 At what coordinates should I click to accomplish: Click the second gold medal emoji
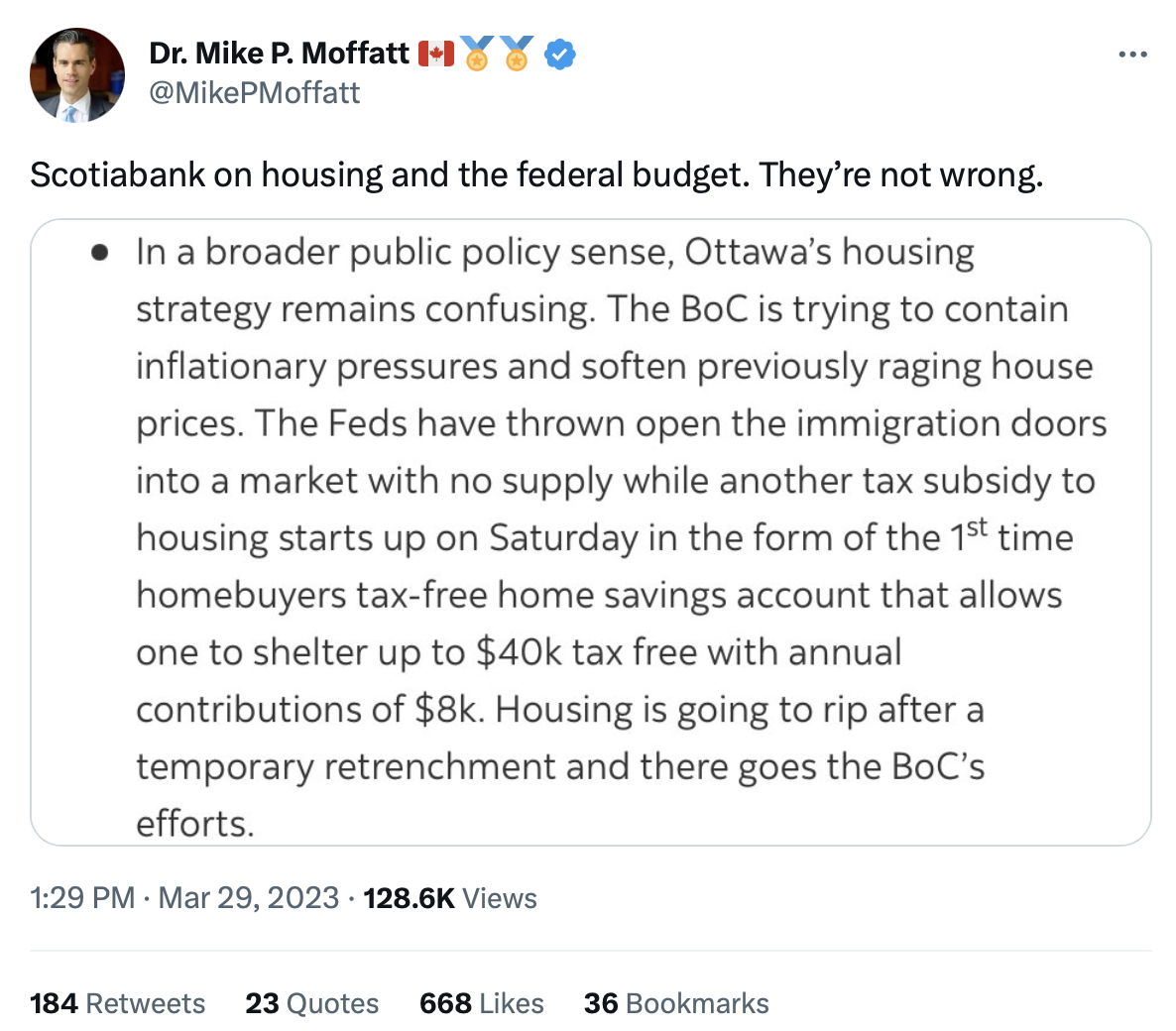[x=517, y=54]
